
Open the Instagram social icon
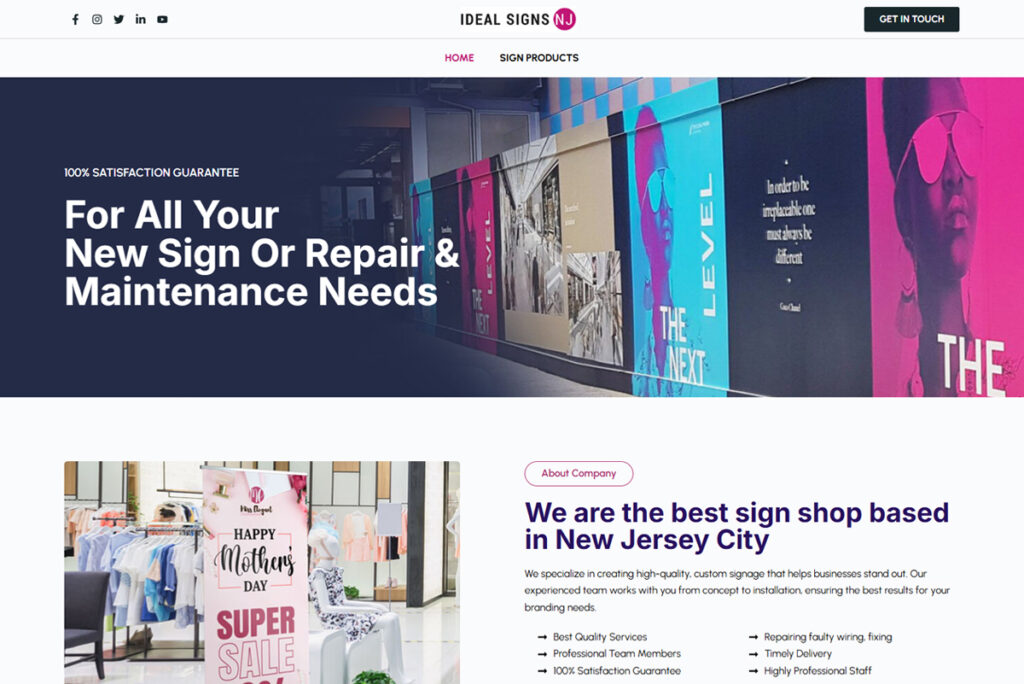[x=97, y=20]
